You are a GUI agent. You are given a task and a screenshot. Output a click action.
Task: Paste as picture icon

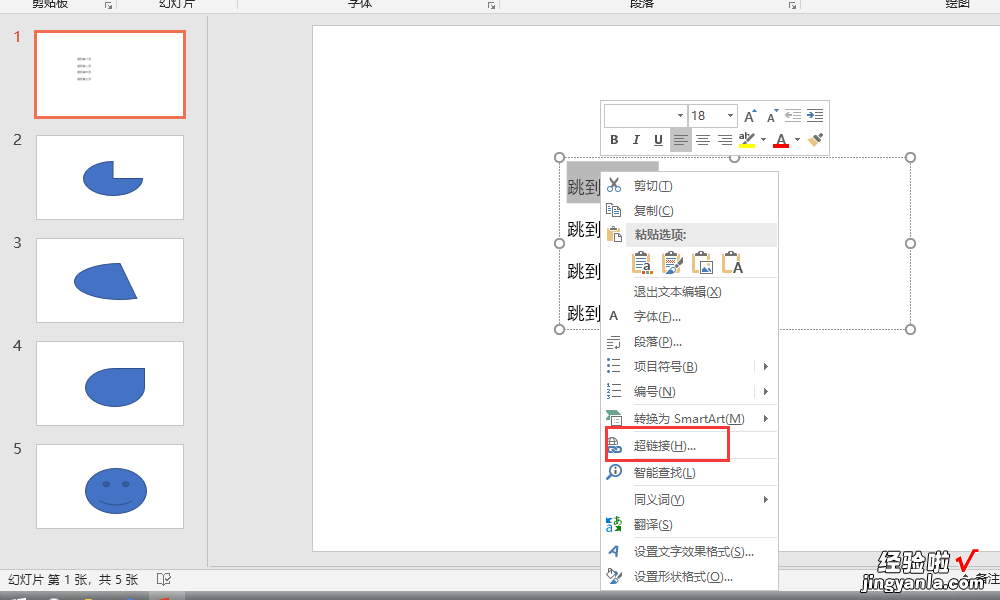click(702, 263)
